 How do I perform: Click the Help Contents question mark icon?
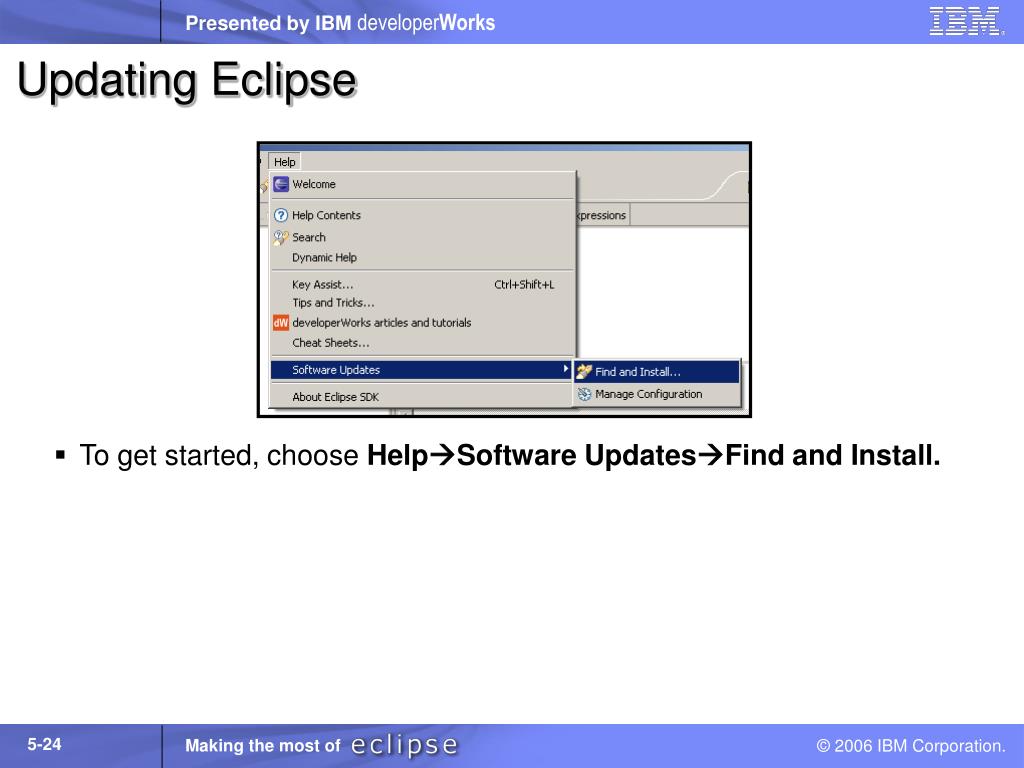tap(281, 215)
